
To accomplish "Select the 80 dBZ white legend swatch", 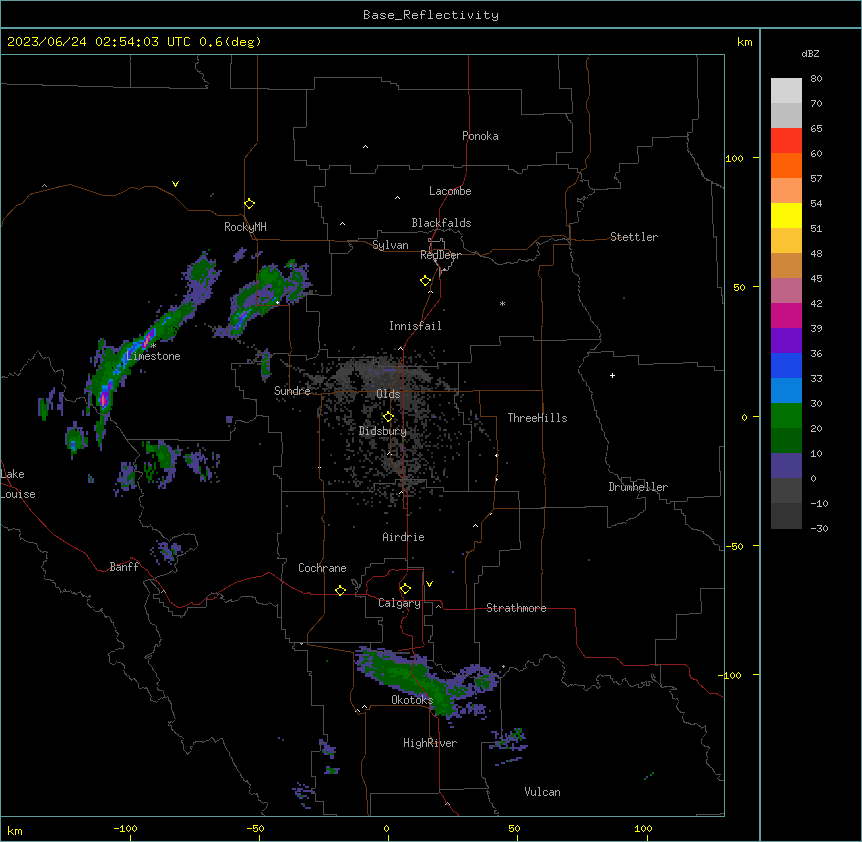I will tap(786, 91).
